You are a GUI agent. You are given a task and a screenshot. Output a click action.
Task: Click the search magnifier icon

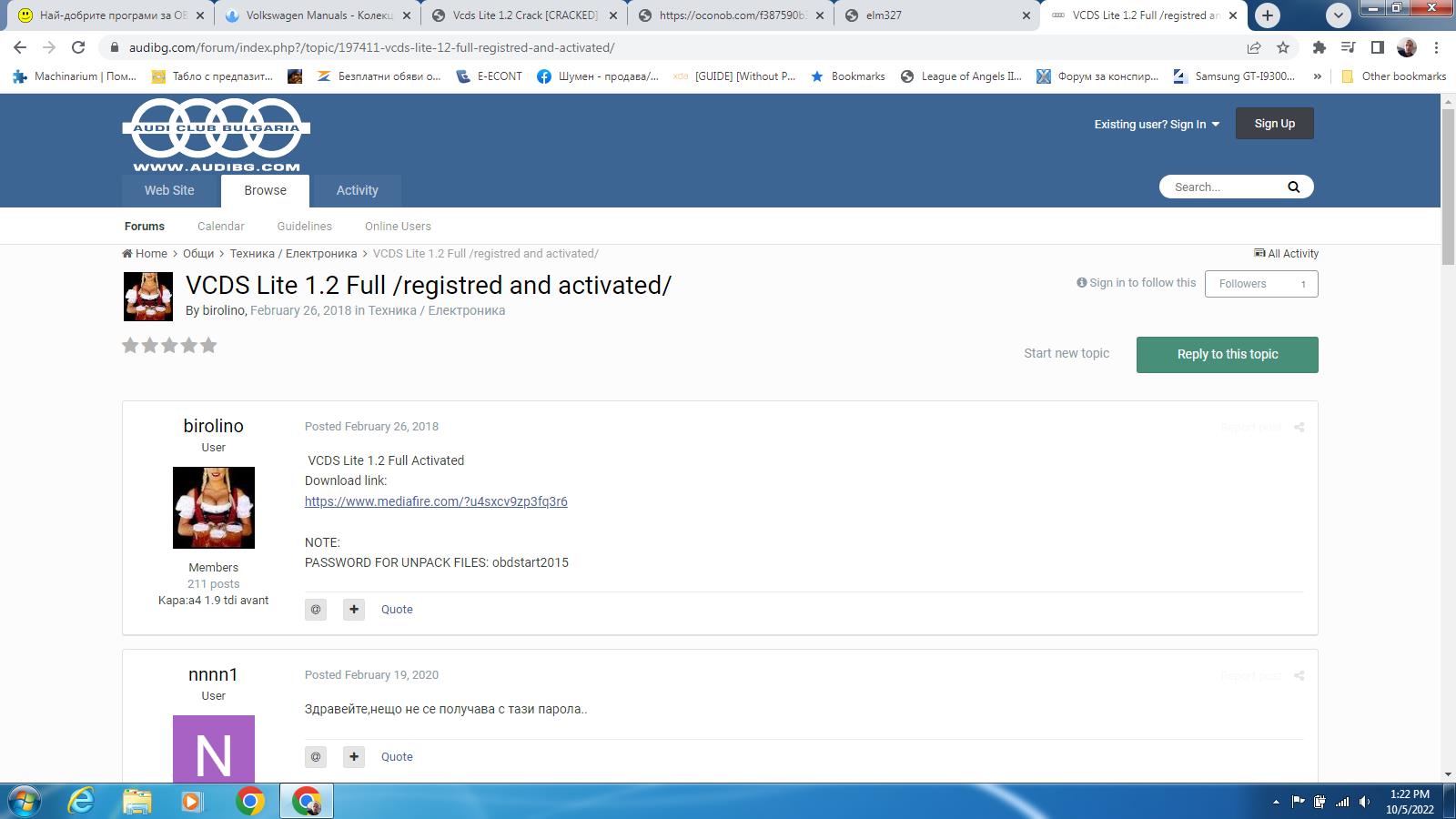point(1293,187)
